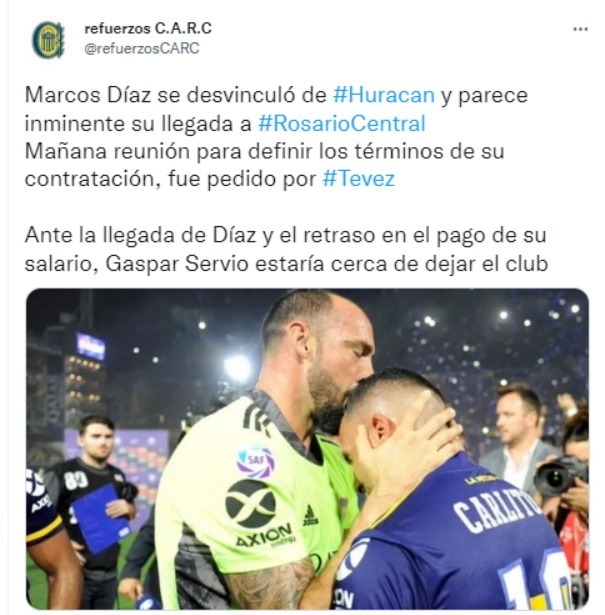
Task: Follow the #RosarioCentral hashtag link
Action: click(342, 124)
